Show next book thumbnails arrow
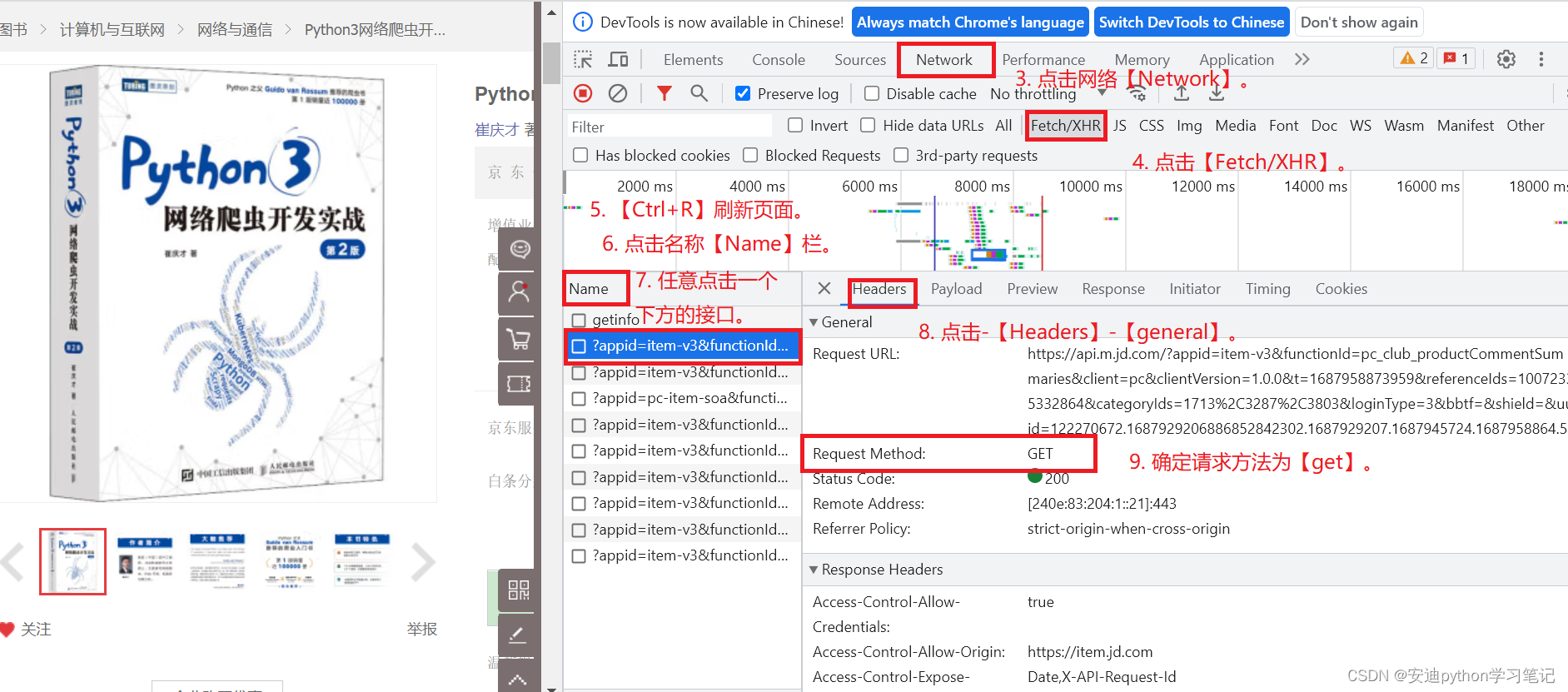 [423, 562]
